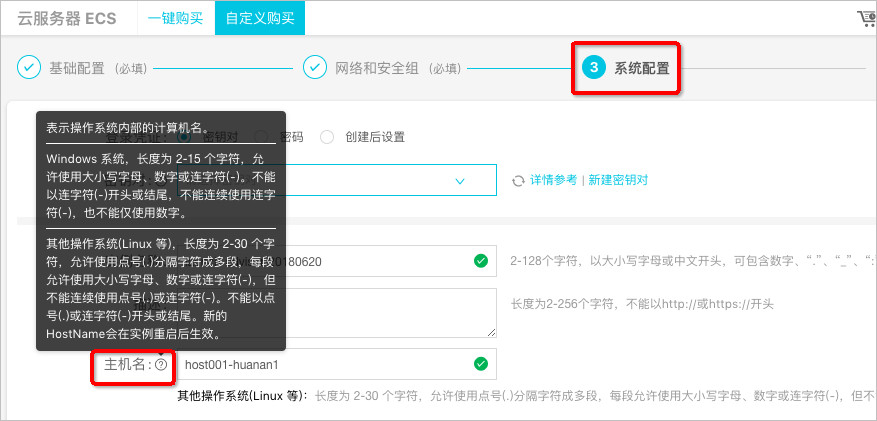This screenshot has height=421, width=877.
Task: Select the 密码 login radio button
Action: click(x=260, y=136)
